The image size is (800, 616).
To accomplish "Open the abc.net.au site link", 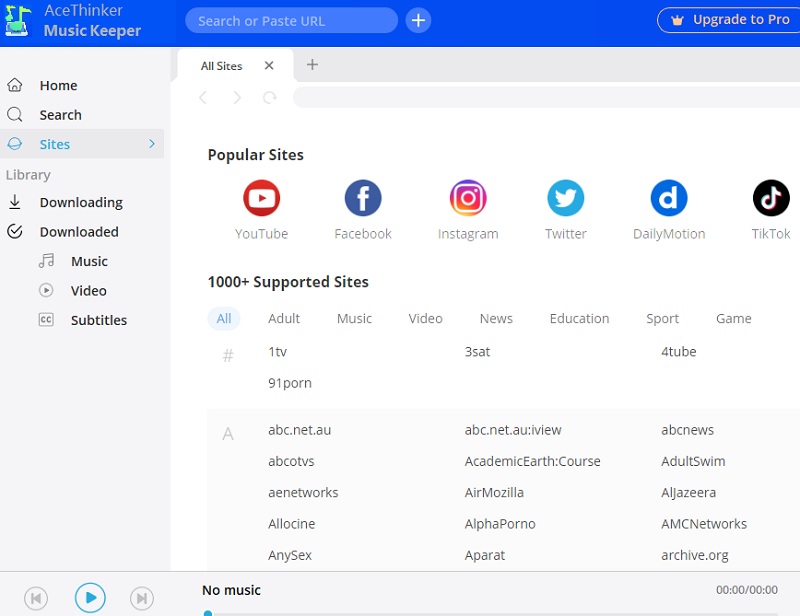I will click(x=299, y=430).
